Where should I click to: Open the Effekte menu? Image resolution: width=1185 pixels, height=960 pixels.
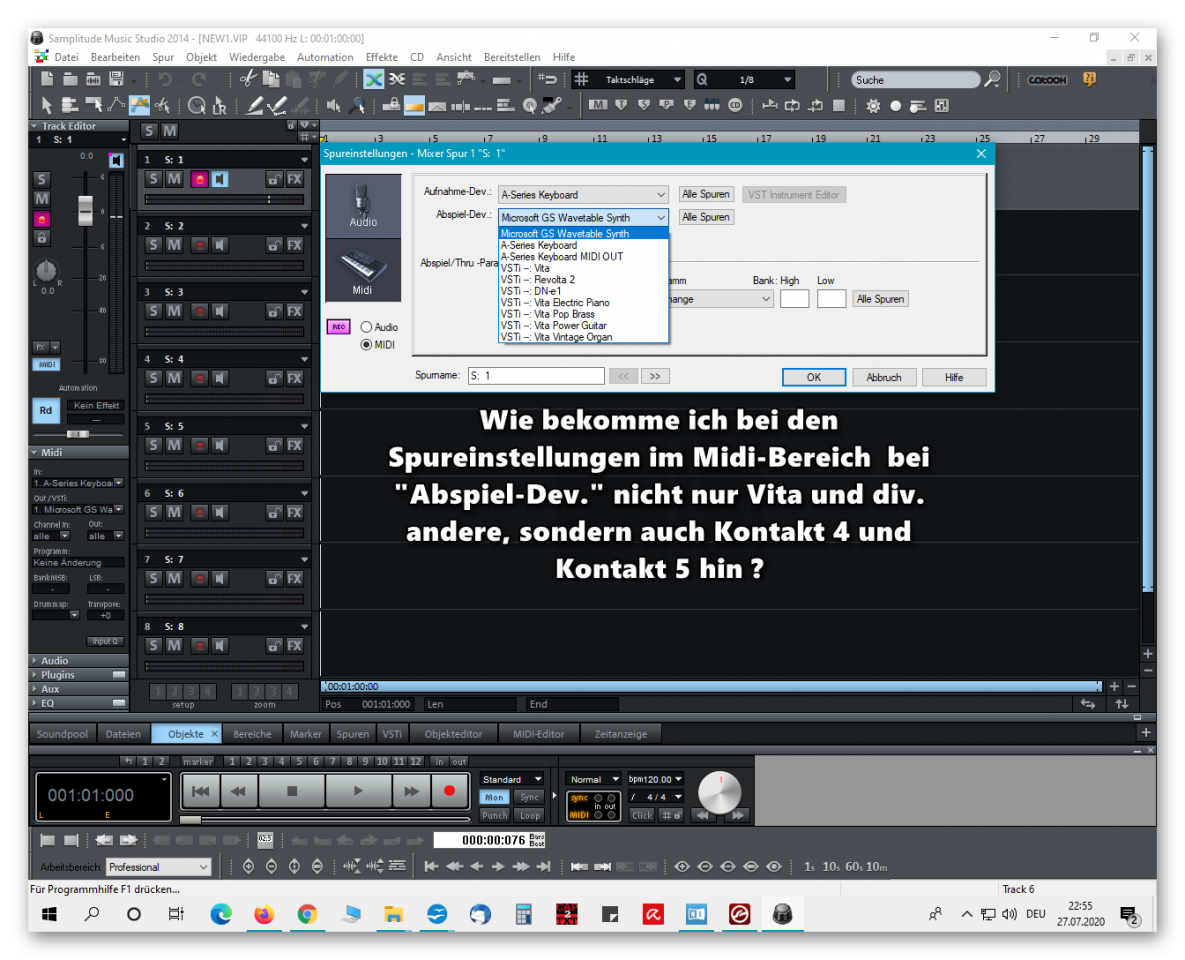(382, 57)
